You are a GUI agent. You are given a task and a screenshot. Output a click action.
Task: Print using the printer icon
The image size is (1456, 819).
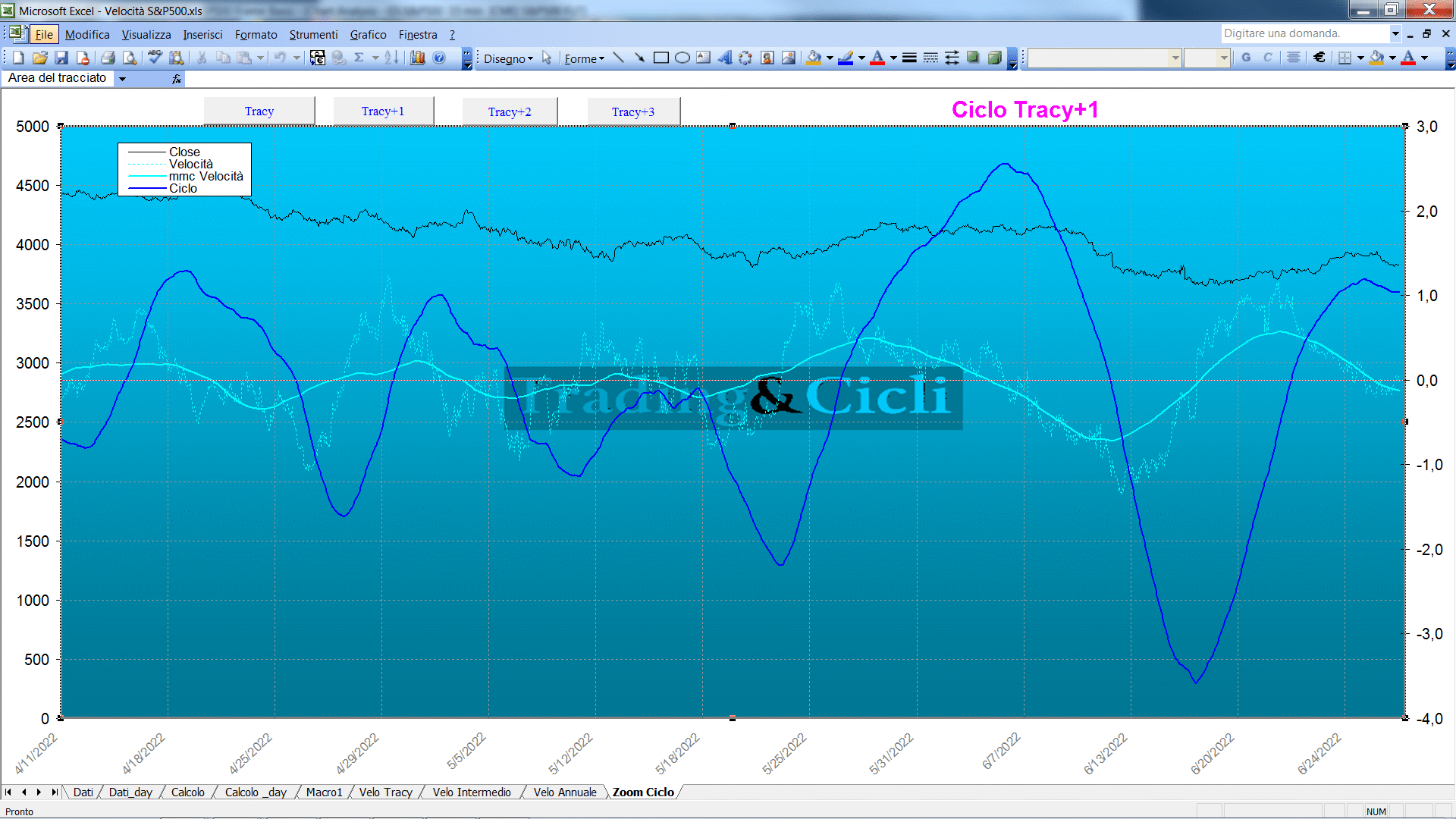click(x=108, y=58)
